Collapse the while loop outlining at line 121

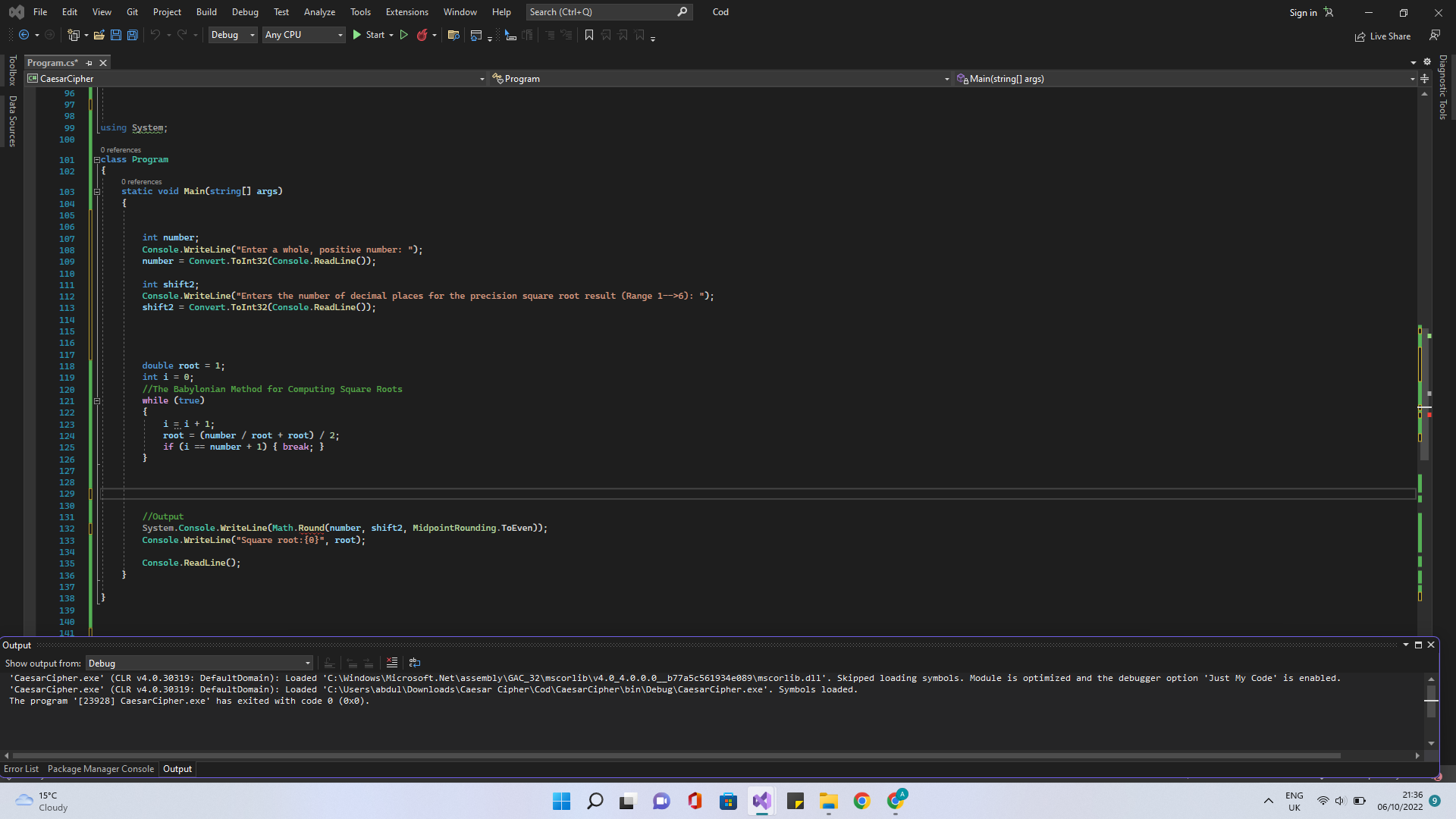(97, 401)
